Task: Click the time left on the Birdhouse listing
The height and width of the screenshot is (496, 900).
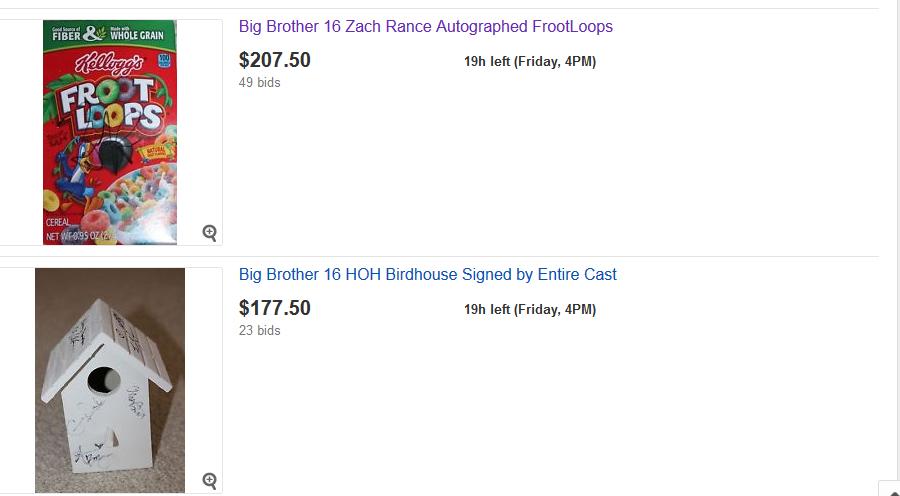Action: click(530, 310)
